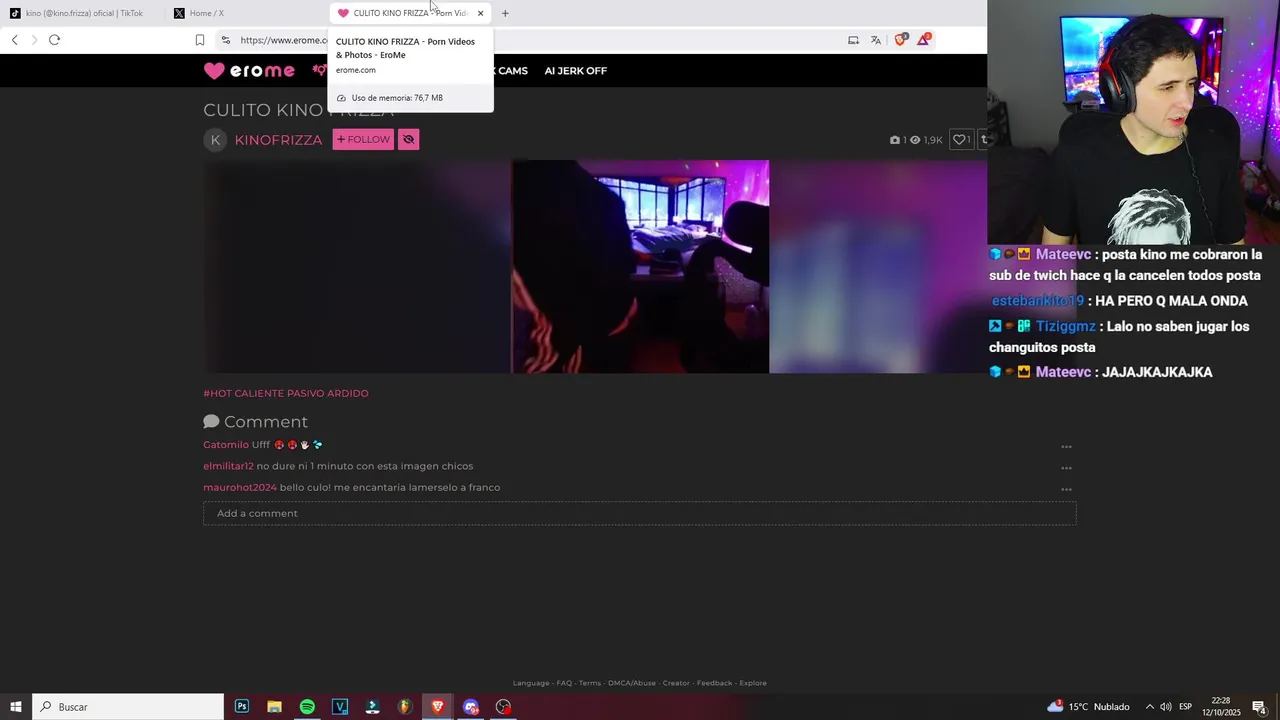Image resolution: width=1280 pixels, height=720 pixels.
Task: Open the FAQ footer link
Action: click(x=564, y=683)
